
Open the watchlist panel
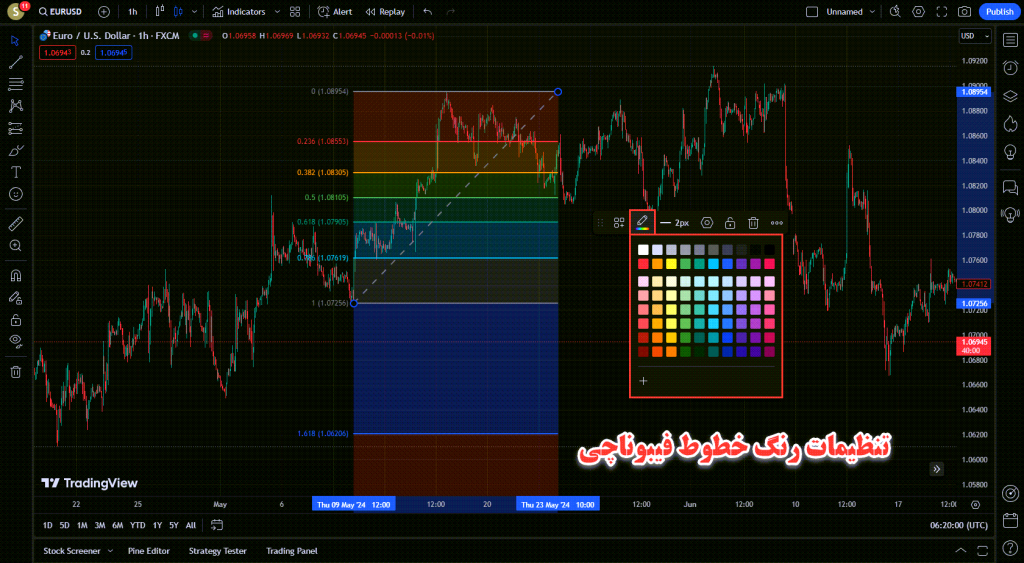pos(1010,40)
